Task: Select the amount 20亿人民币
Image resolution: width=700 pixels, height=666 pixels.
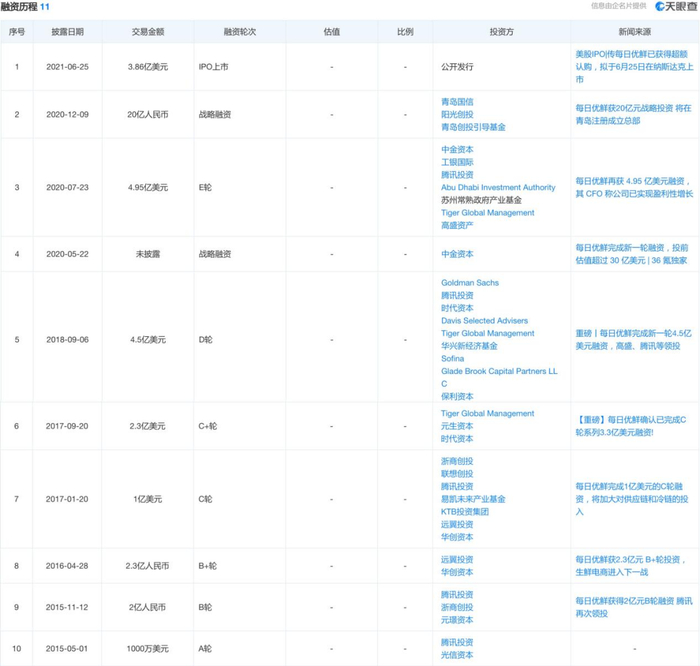Action: (148, 115)
